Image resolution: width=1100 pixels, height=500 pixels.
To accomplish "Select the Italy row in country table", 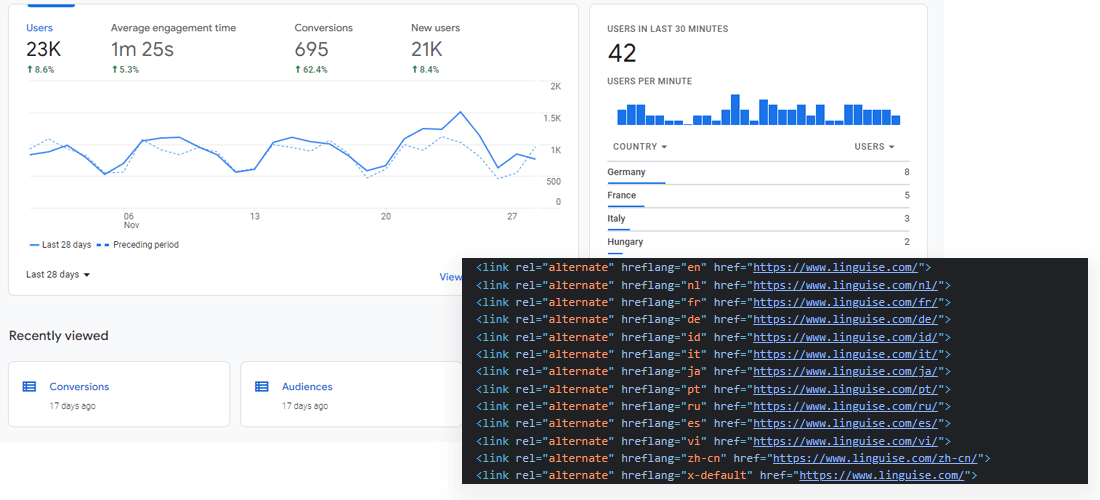I will [617, 218].
